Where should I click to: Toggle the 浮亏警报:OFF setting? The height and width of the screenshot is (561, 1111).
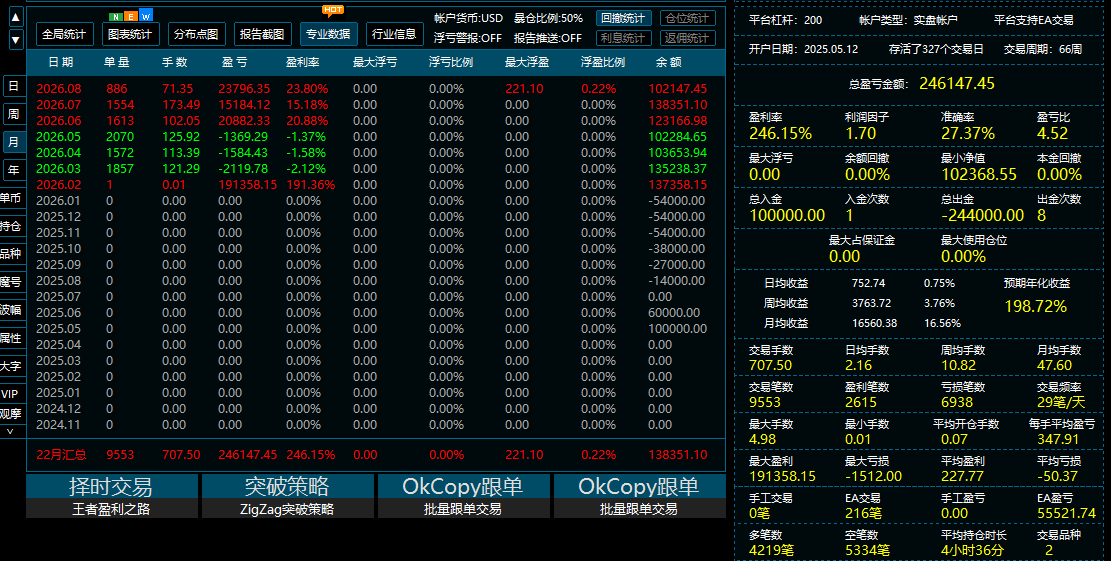468,38
